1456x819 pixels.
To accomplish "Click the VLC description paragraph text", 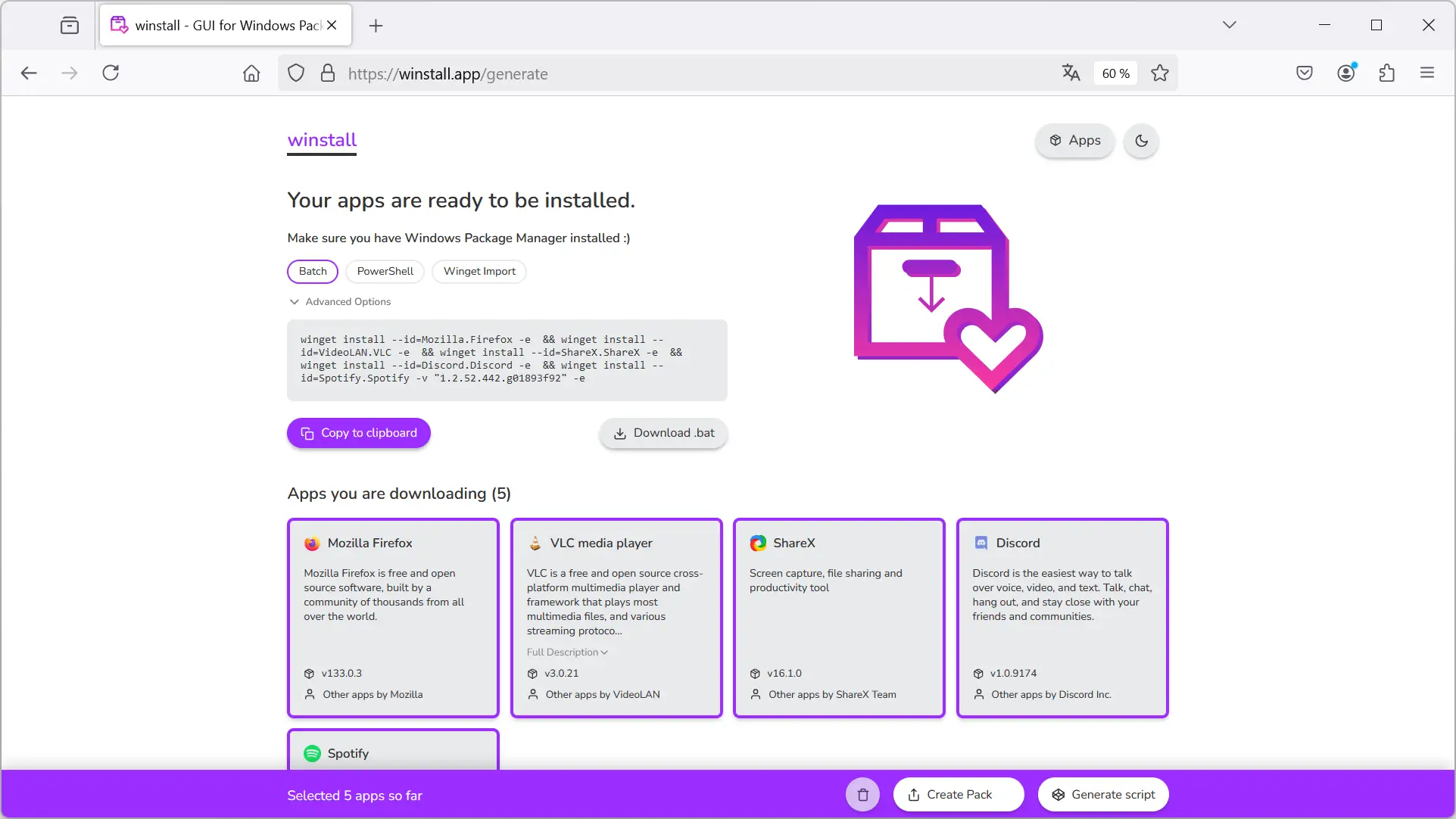I will click(615, 602).
